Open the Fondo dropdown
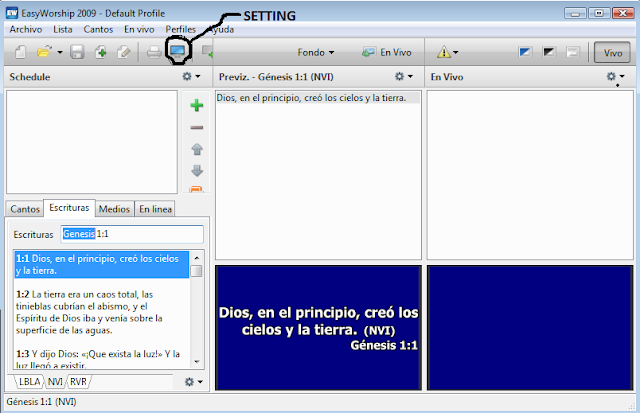The width and height of the screenshot is (640, 413). pyautogui.click(x=316, y=52)
